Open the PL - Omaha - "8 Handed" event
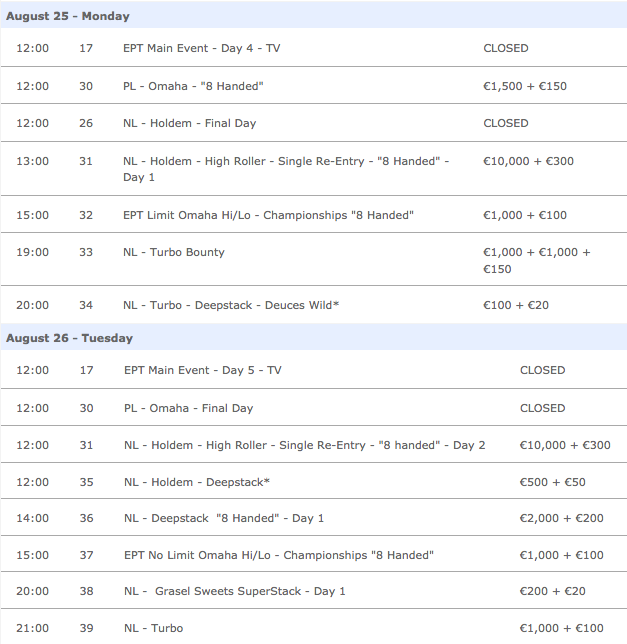 coord(193,86)
